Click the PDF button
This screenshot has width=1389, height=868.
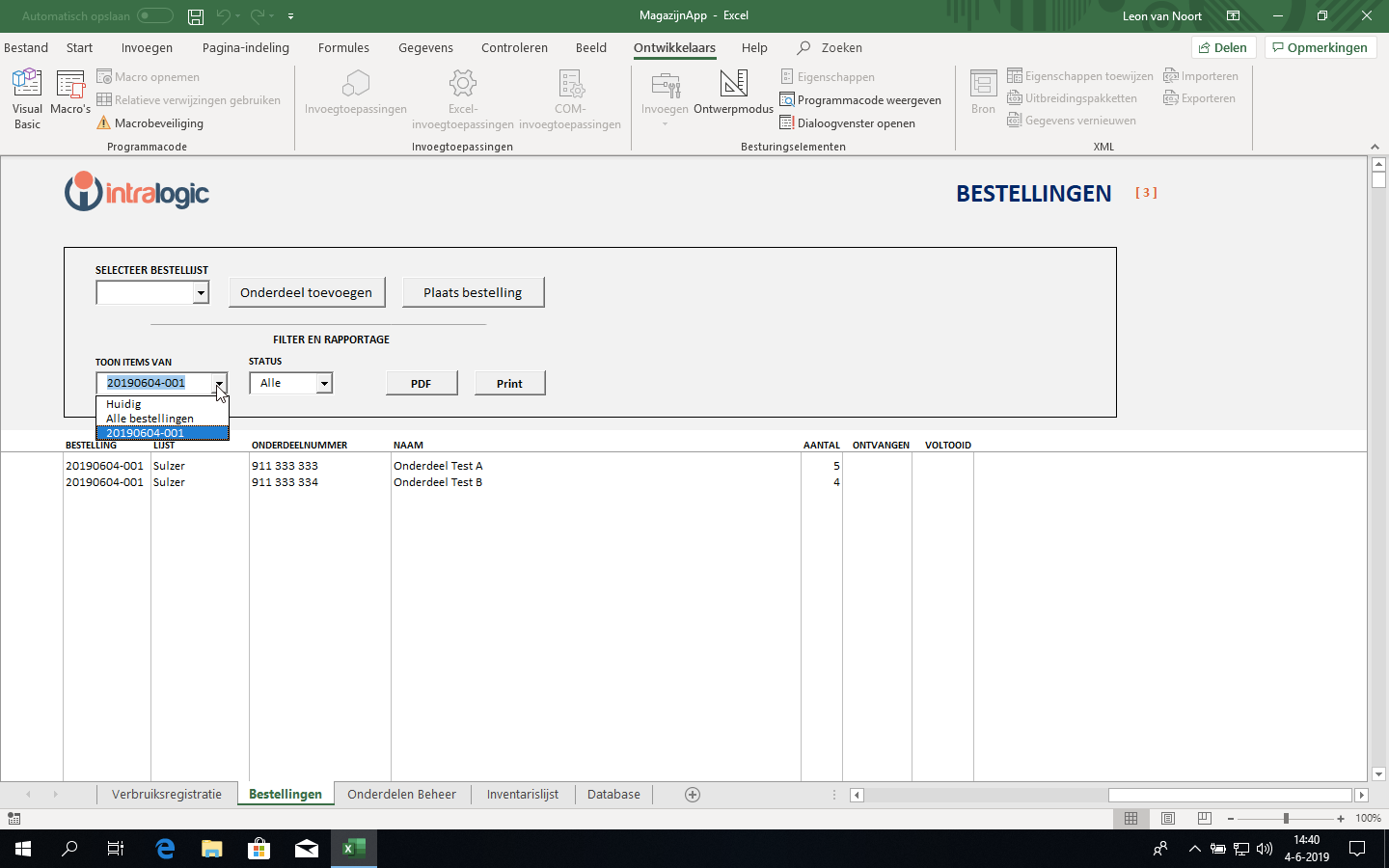tap(422, 384)
